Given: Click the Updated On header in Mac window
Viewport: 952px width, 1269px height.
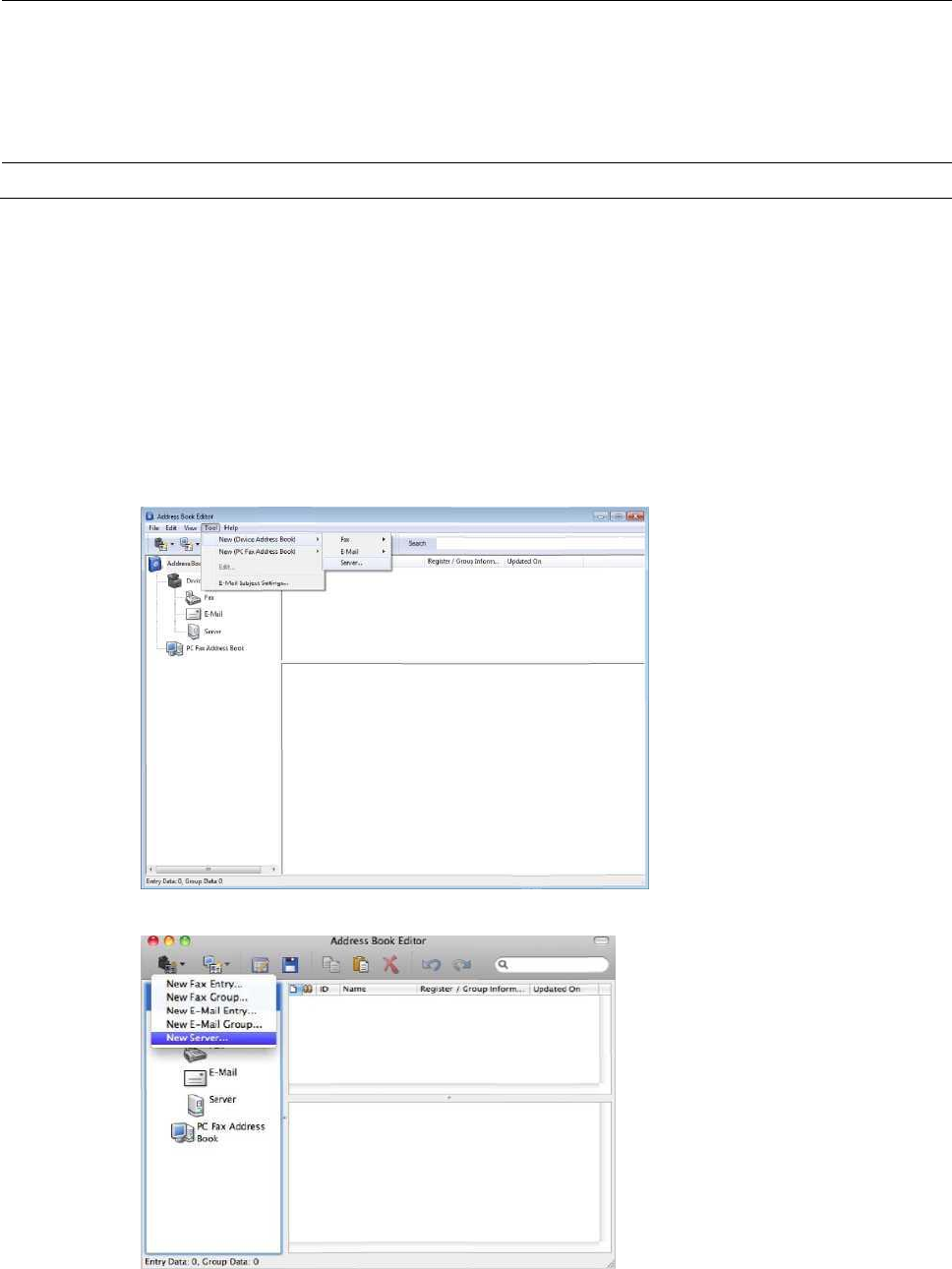Looking at the screenshot, I should (x=565, y=989).
